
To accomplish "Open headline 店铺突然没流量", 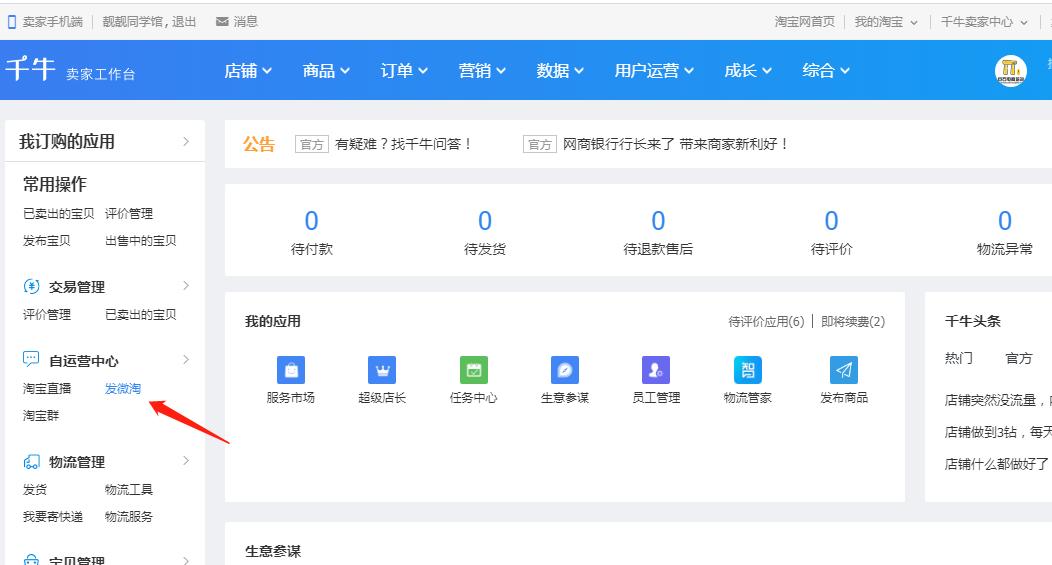I will click(998, 401).
